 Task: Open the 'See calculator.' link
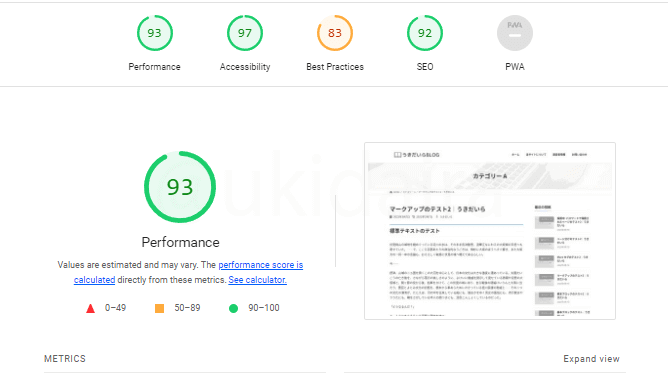(x=257, y=280)
